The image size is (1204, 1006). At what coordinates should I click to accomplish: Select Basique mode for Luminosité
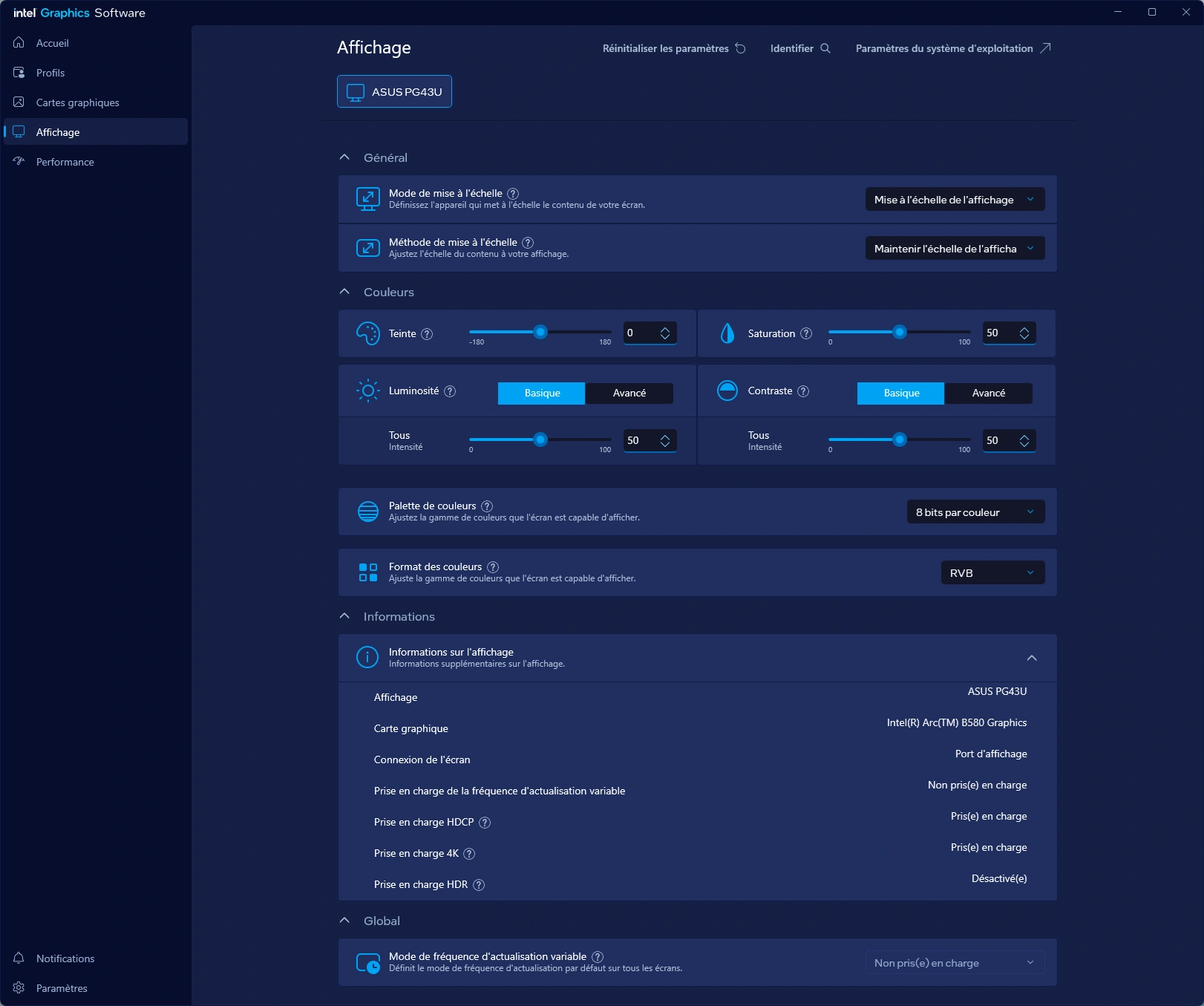[x=542, y=393]
